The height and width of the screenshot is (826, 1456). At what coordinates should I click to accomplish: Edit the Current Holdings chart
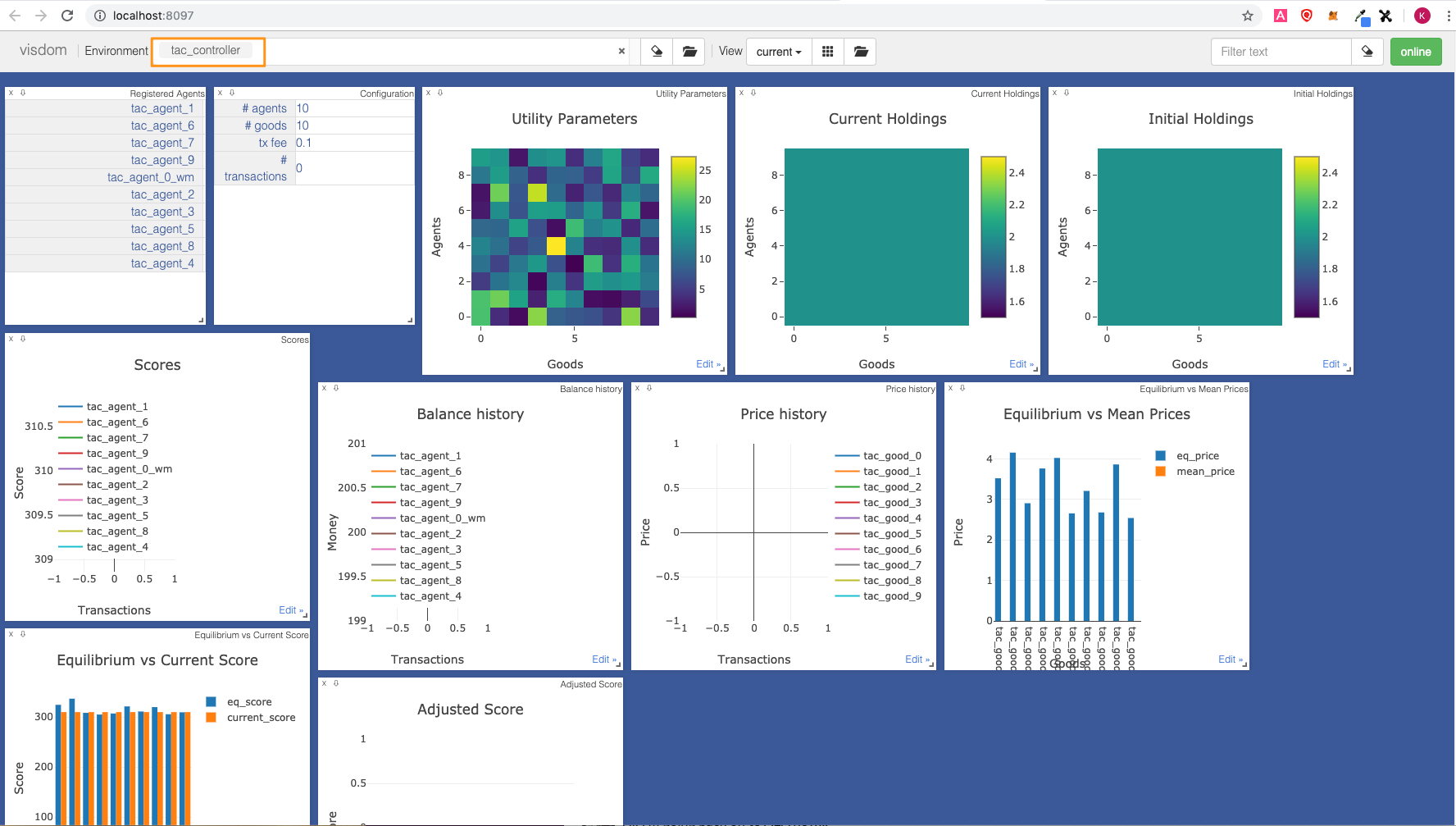pyautogui.click(x=1021, y=364)
